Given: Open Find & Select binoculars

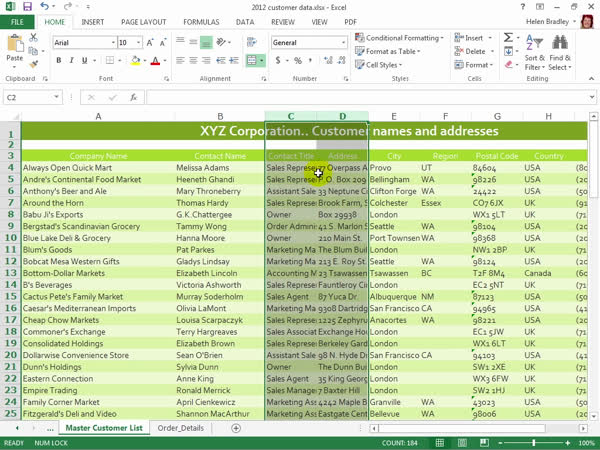Looking at the screenshot, I should [560, 52].
